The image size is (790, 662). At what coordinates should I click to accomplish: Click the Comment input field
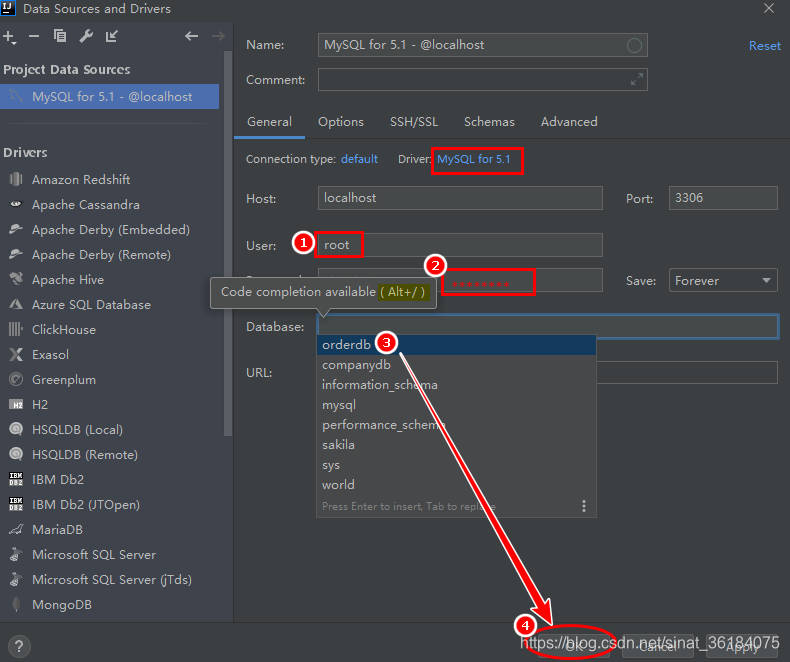482,80
